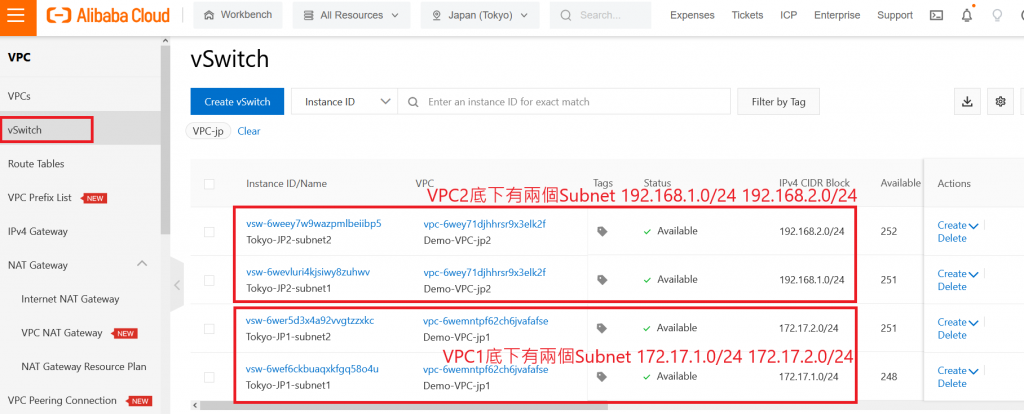This screenshot has height=414, width=1024.
Task: Download the vSwitch list
Action: pos(967,102)
